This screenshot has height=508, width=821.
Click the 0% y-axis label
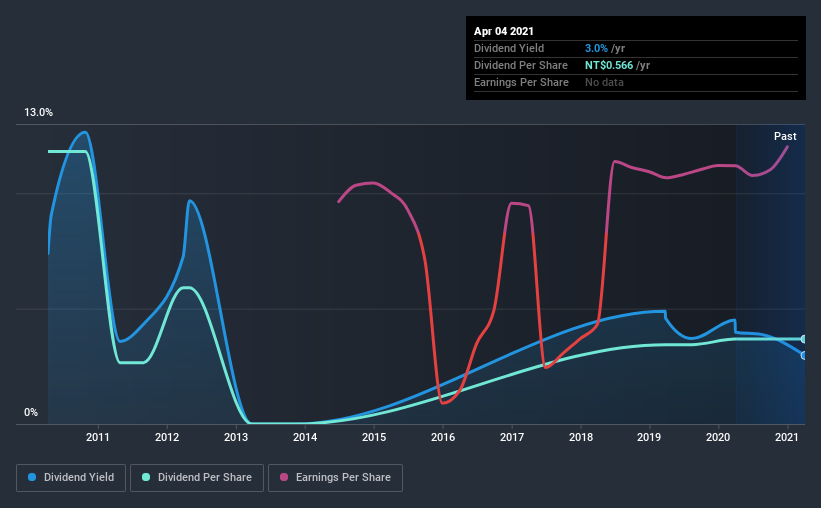31,412
